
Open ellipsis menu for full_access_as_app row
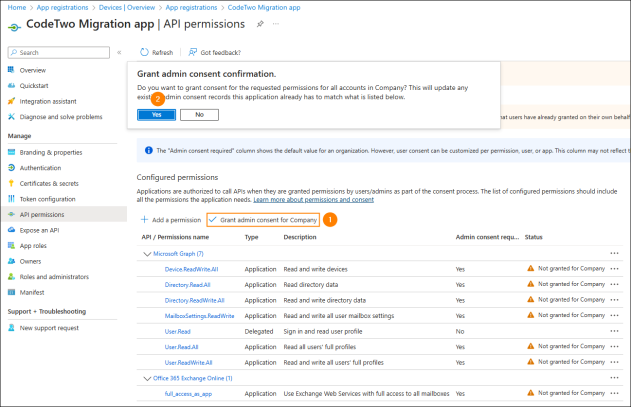614,393
